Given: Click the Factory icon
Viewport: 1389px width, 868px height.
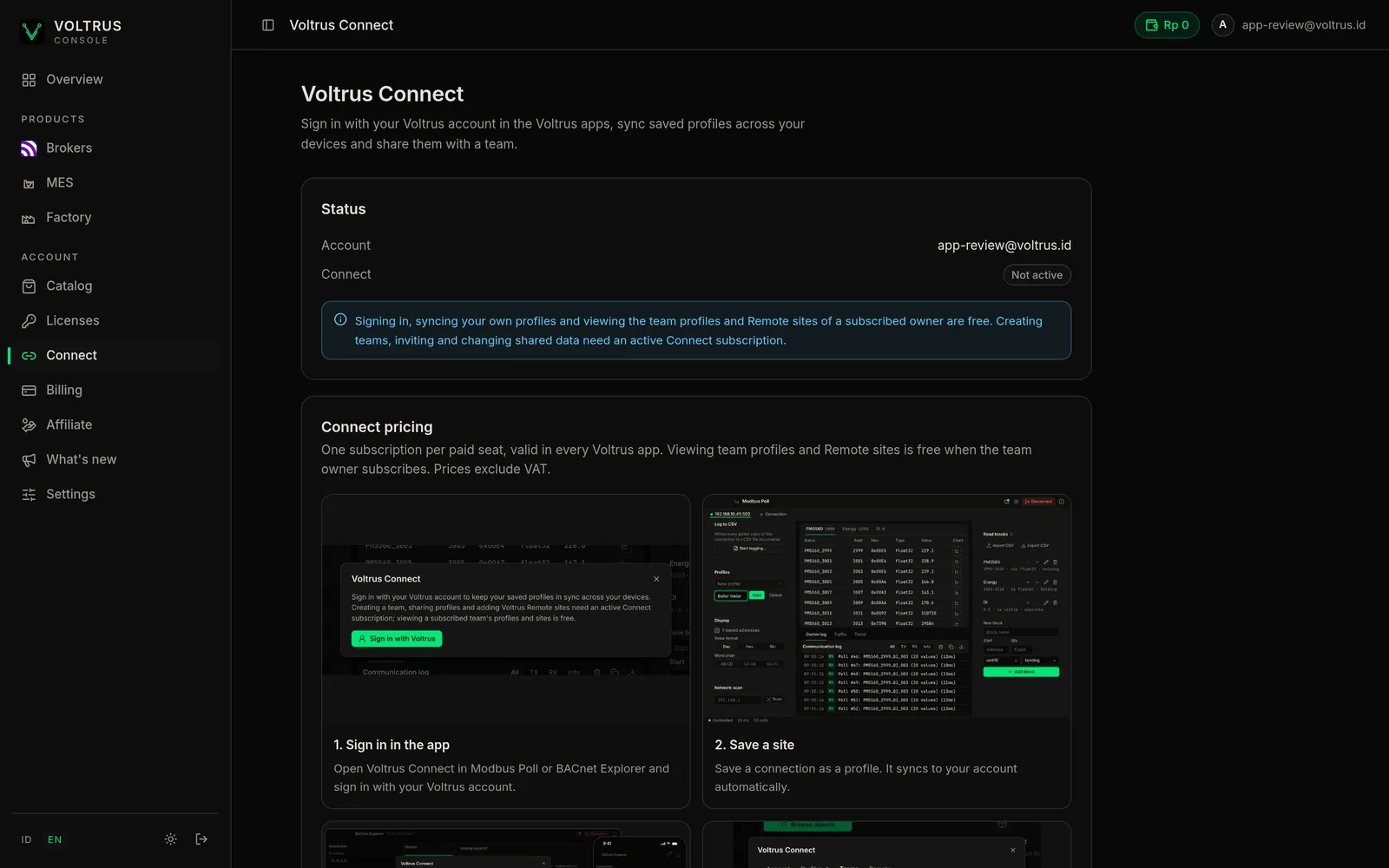Looking at the screenshot, I should pos(29,219).
